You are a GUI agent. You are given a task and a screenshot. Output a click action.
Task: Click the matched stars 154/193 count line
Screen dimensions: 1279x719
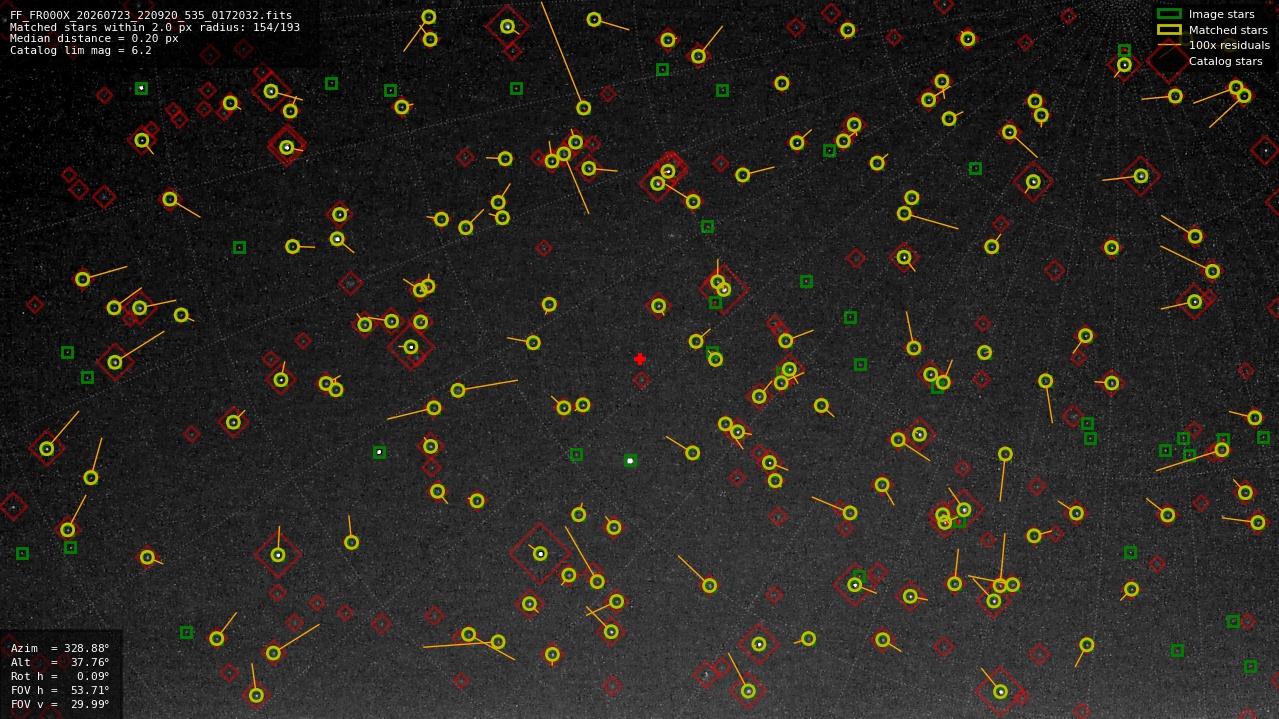click(155, 27)
